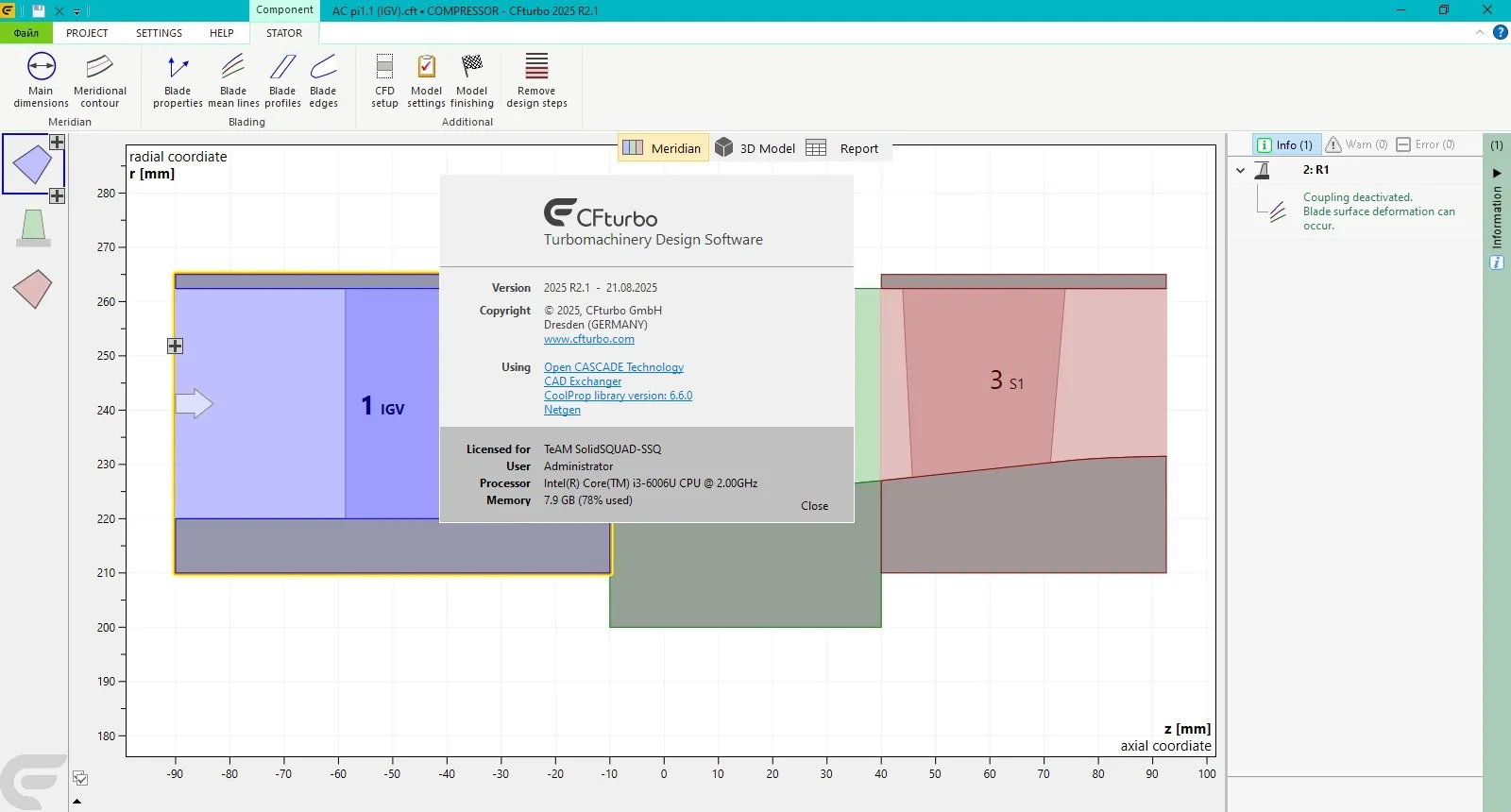
Task: Click the TeAM SolidSQUAD-SSQ license text
Action: pos(603,449)
